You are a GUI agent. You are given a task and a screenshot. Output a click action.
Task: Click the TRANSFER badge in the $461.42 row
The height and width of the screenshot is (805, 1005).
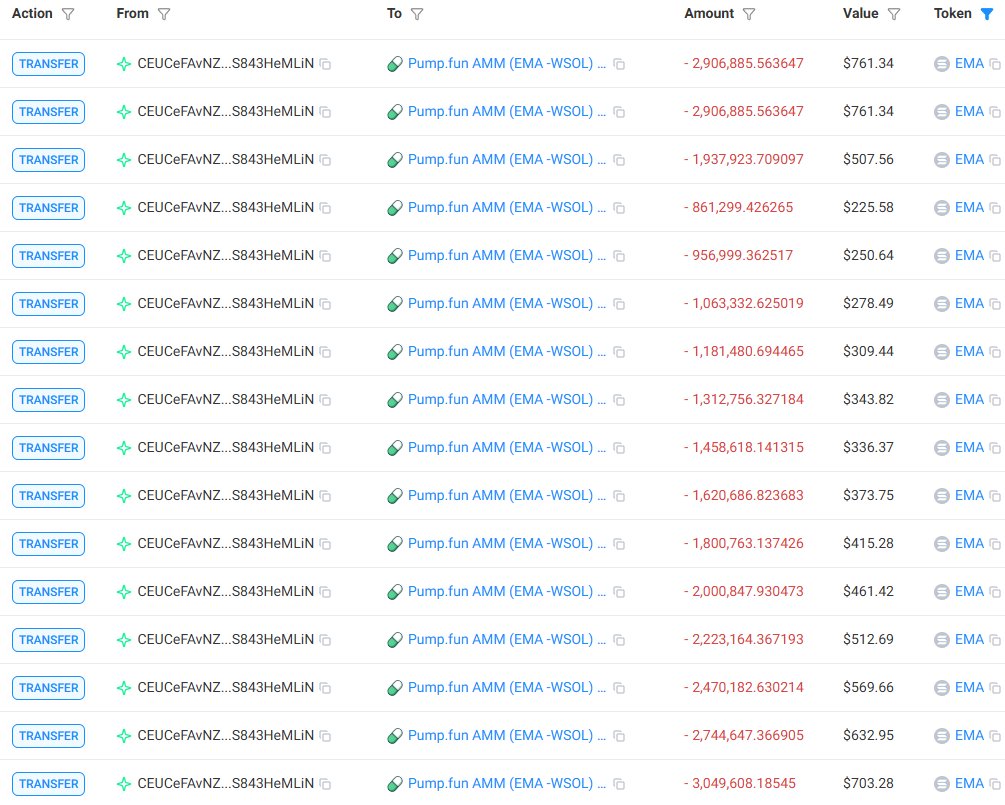point(48,592)
